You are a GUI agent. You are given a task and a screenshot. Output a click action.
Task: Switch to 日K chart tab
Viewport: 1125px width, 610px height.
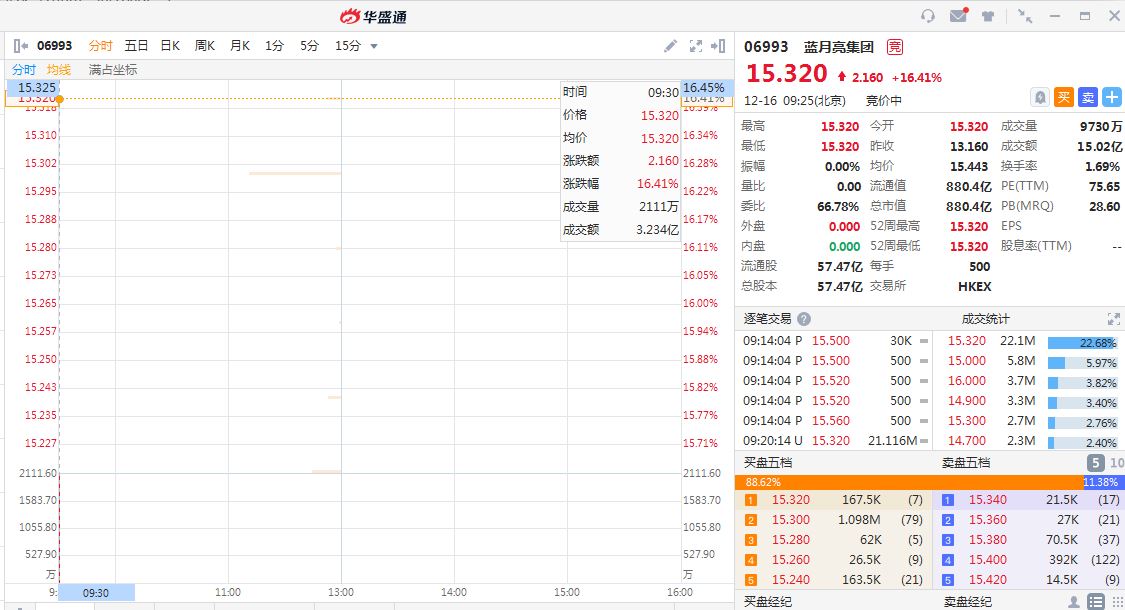(x=170, y=46)
